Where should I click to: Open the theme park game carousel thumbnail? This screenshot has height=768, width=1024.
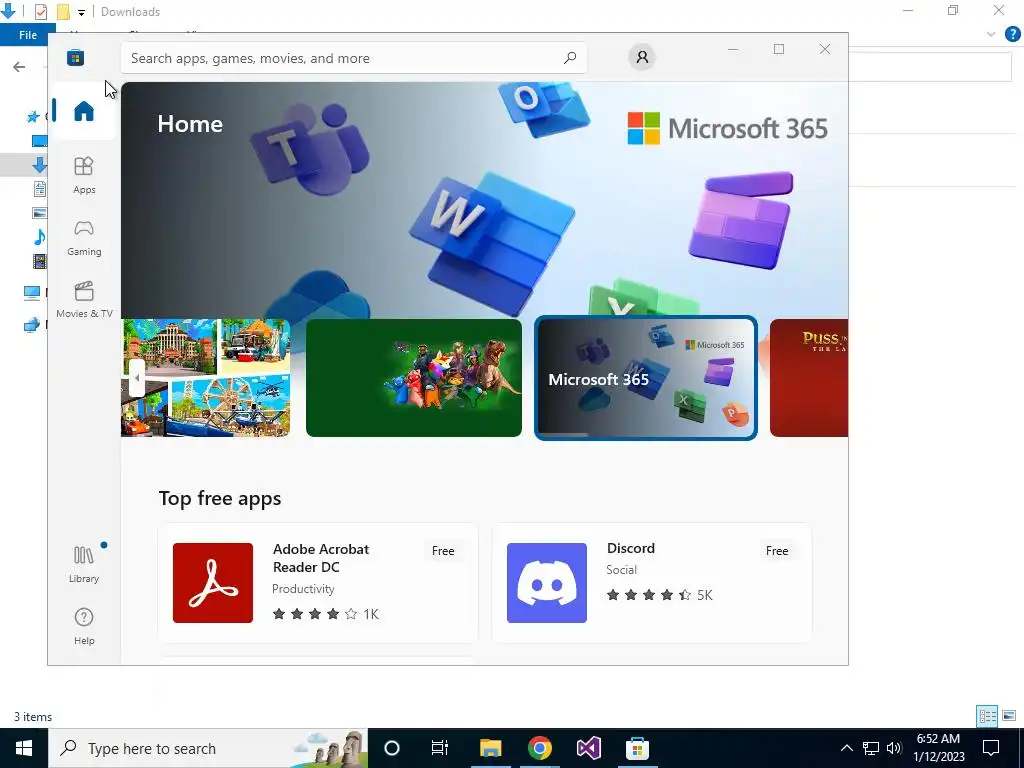coord(206,377)
